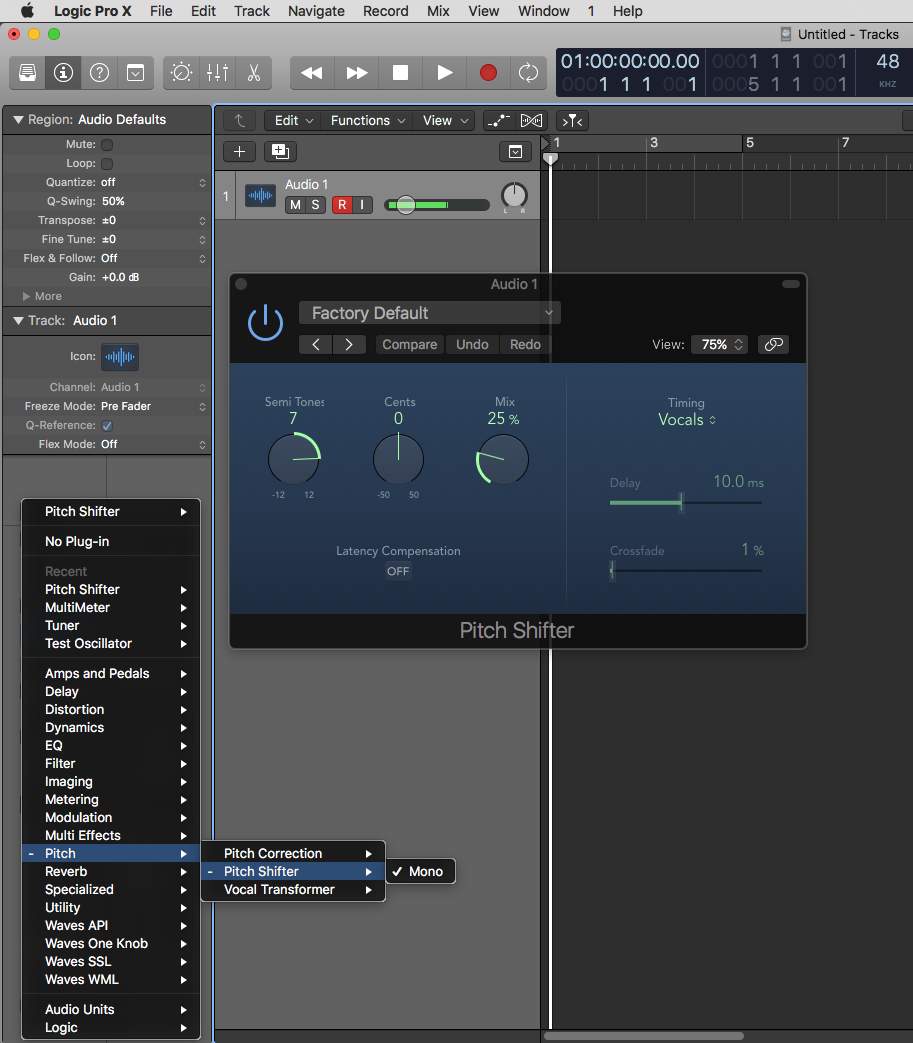
Task: Click the Fast Forward transport button
Action: [356, 73]
